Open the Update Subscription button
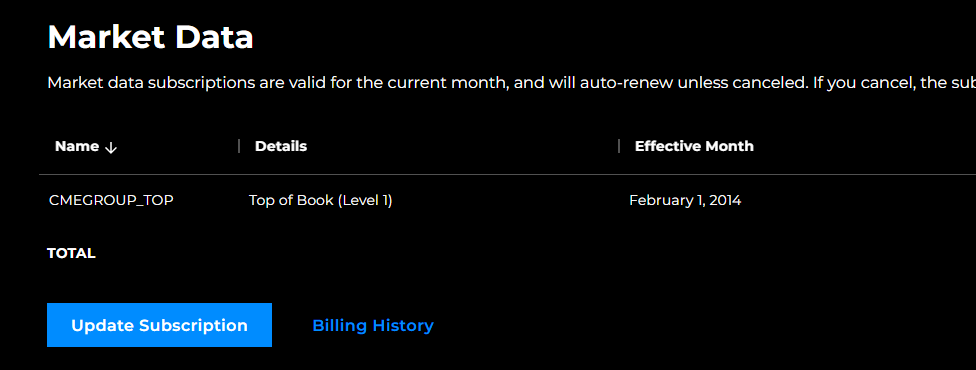976x370 pixels. point(159,325)
